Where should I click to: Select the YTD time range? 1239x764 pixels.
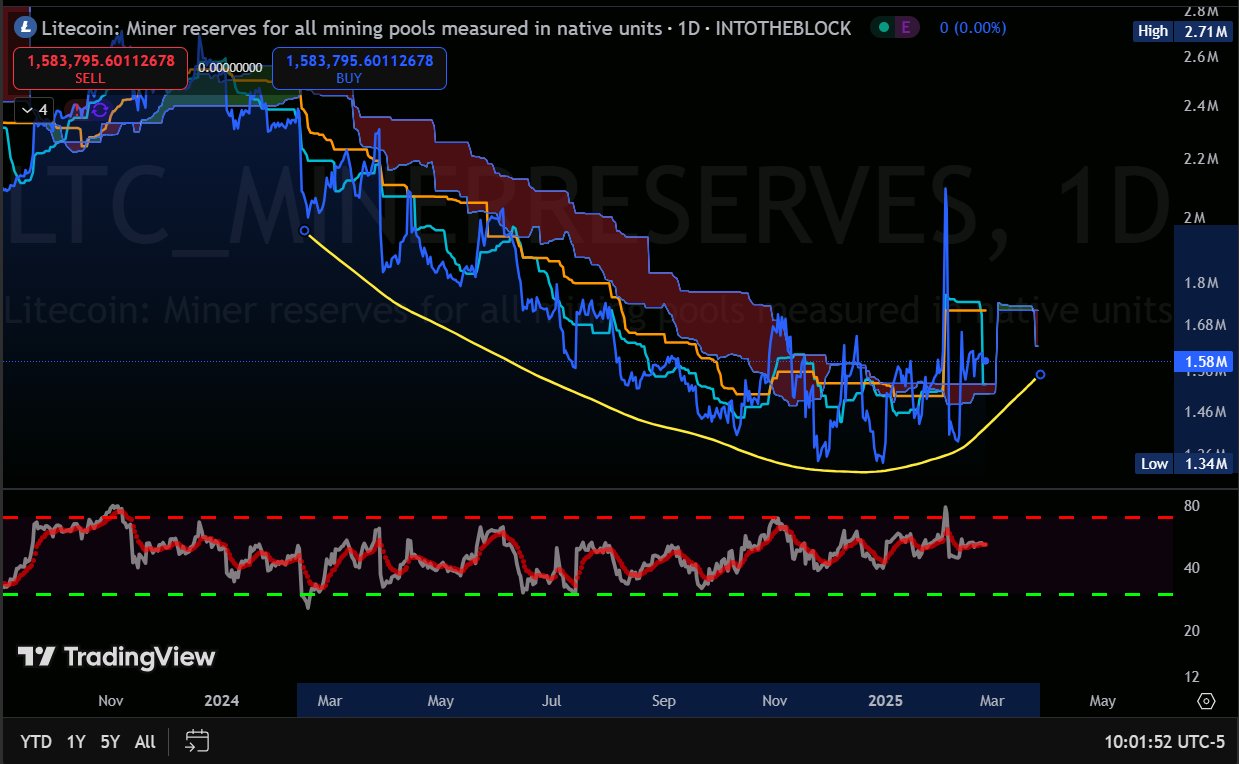click(x=36, y=741)
